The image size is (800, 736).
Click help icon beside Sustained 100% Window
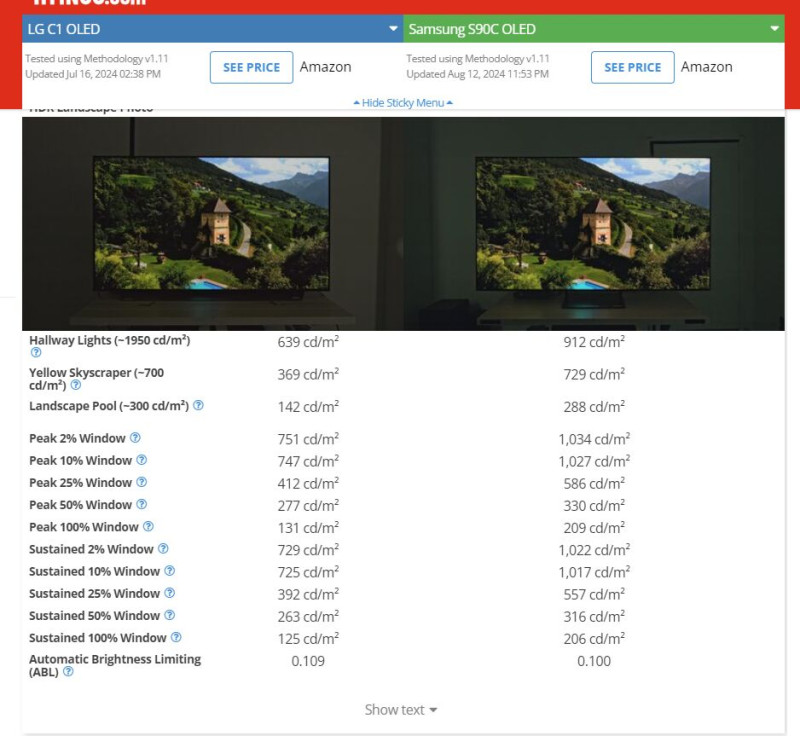click(176, 637)
